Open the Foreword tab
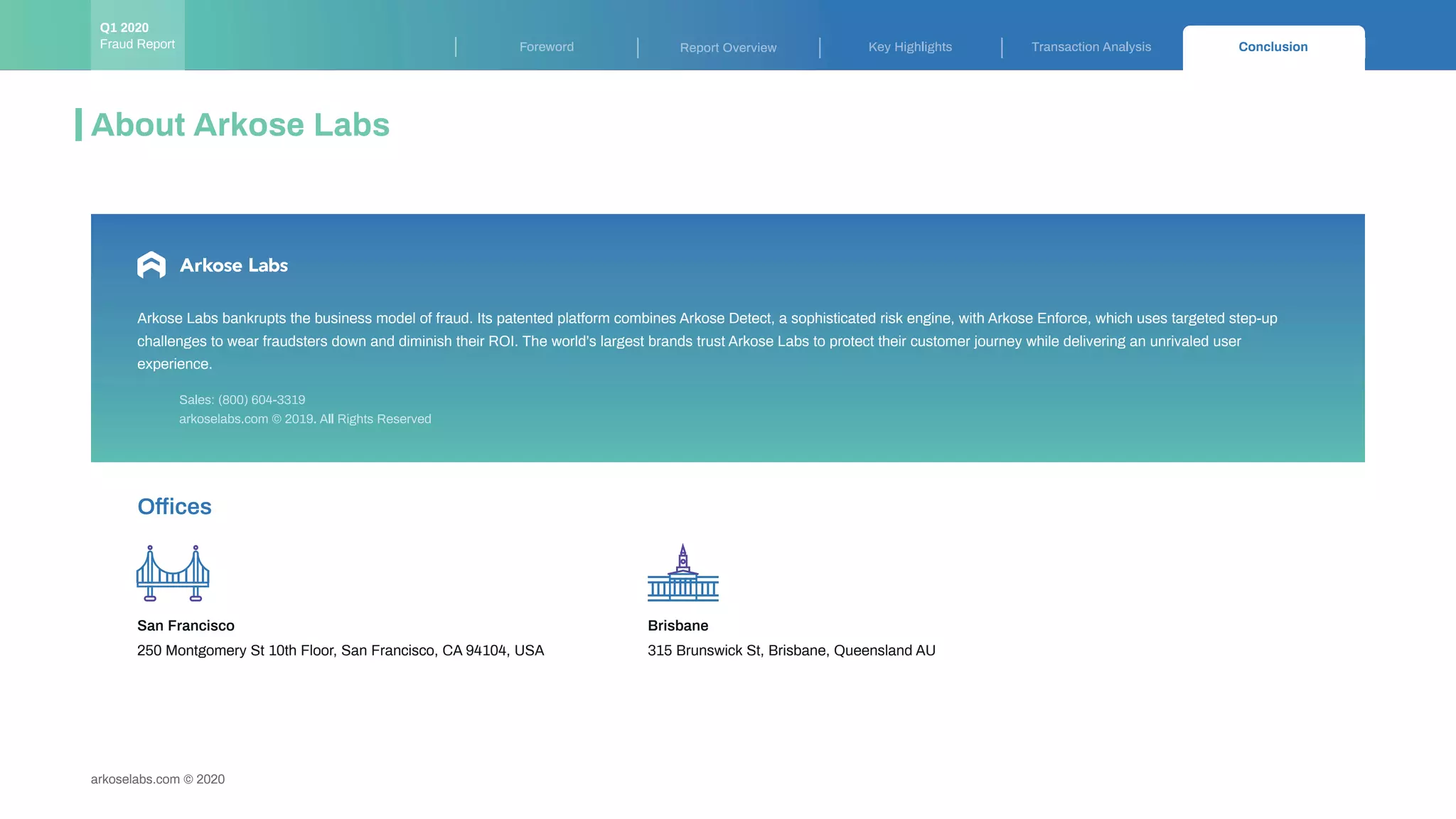 546,47
